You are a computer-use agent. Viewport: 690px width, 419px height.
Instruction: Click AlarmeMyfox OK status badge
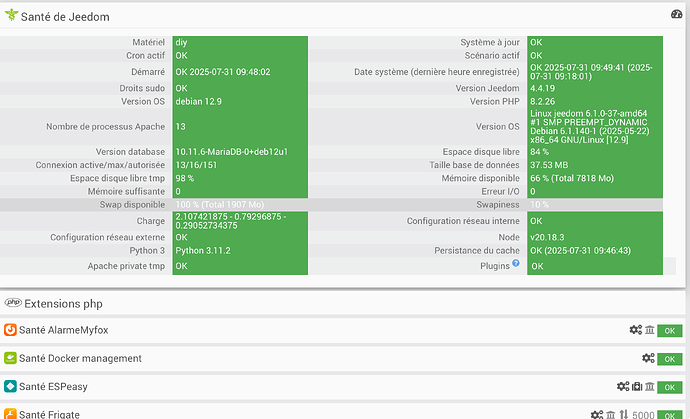point(669,331)
